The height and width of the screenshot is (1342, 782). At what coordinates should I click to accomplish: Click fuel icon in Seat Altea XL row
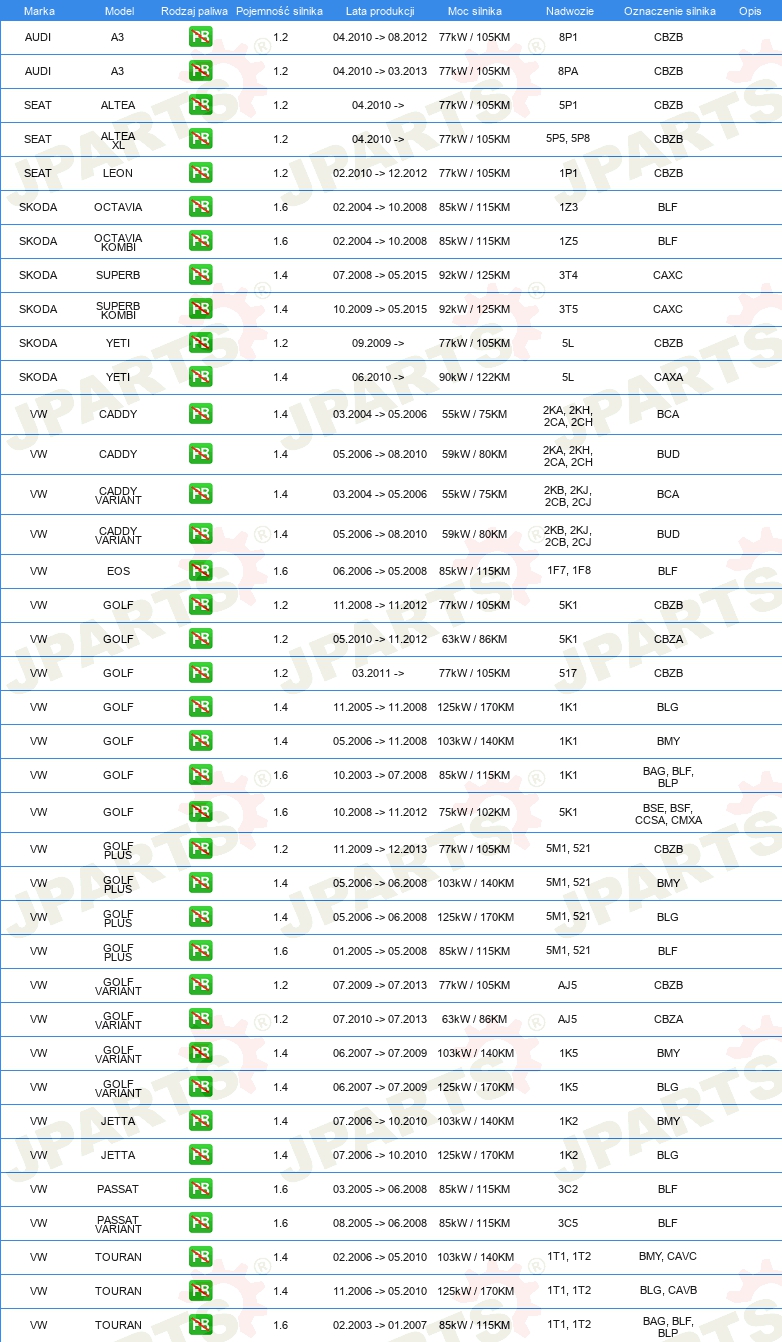coord(200,139)
